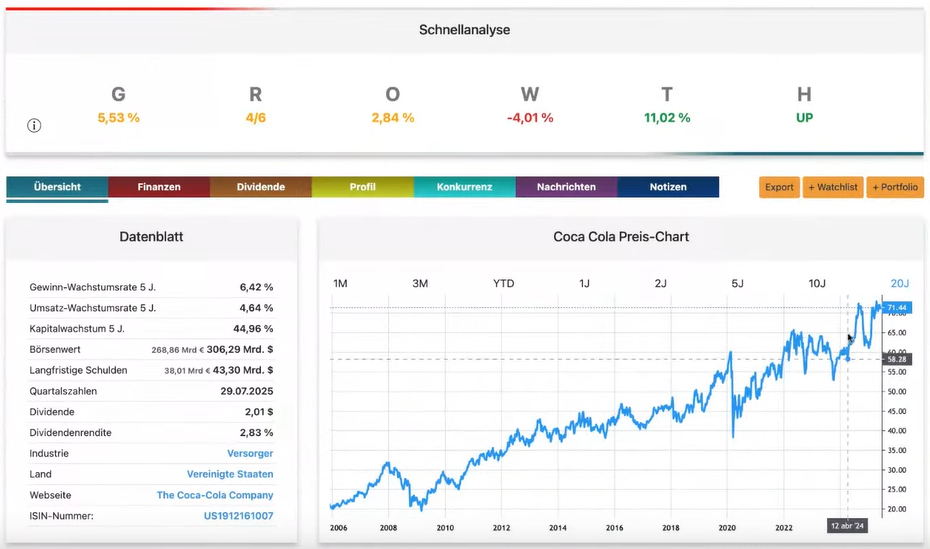Click Langfristige Schulden 43,30 Mrd. $ value
The image size is (930, 549).
[x=243, y=370]
